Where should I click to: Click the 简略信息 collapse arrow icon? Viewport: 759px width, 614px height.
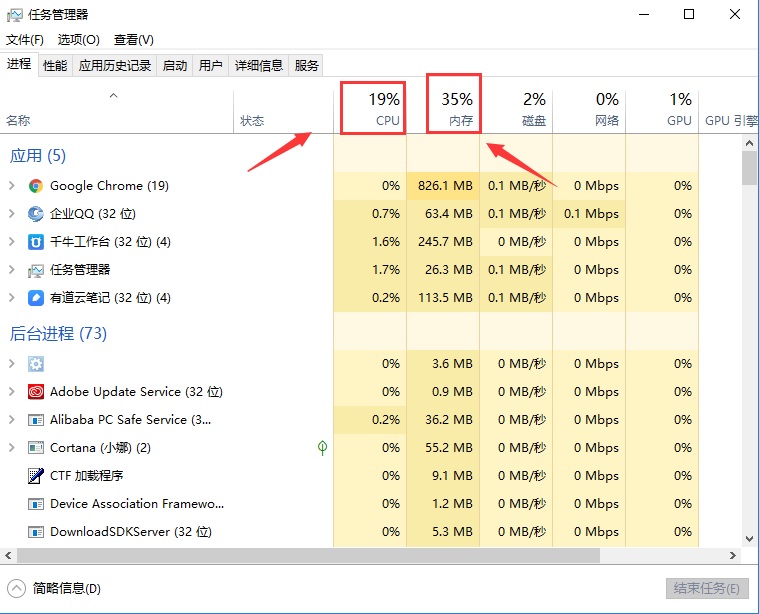(16, 589)
